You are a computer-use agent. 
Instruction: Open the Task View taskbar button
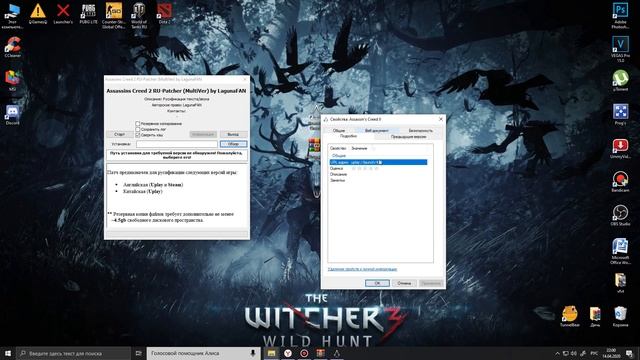(x=138, y=353)
